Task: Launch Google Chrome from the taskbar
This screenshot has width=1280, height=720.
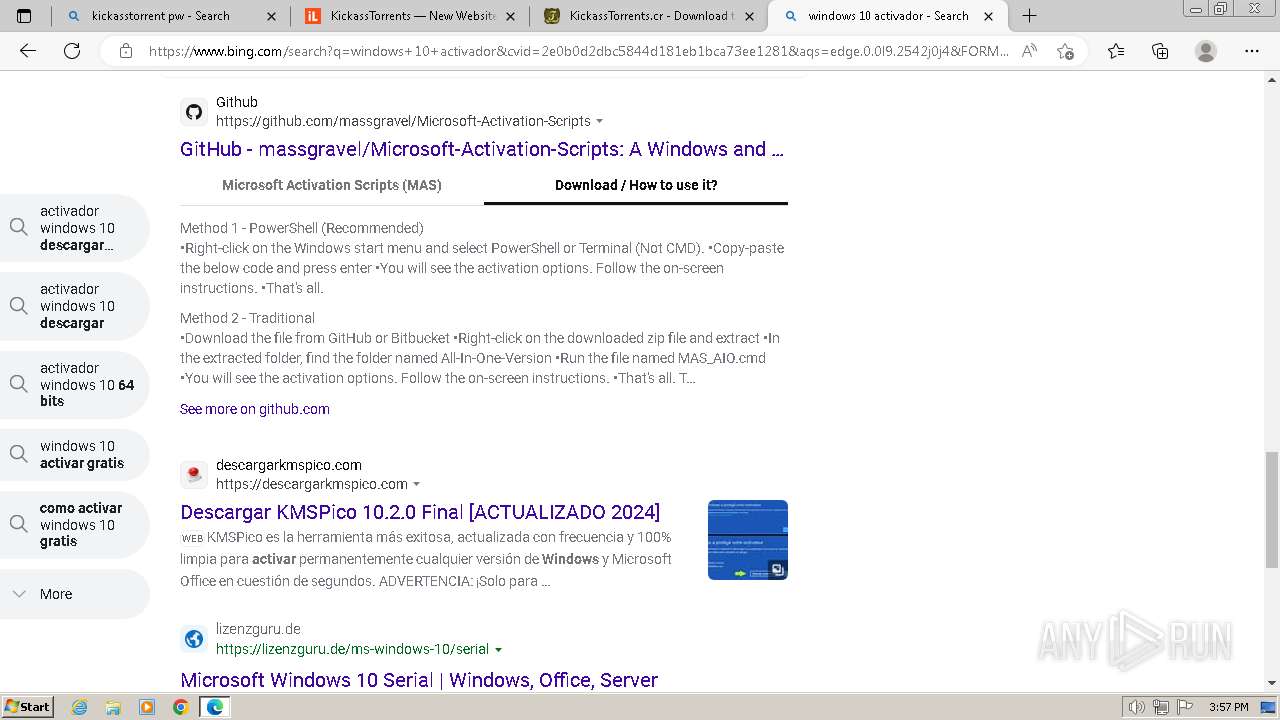Action: [180, 707]
